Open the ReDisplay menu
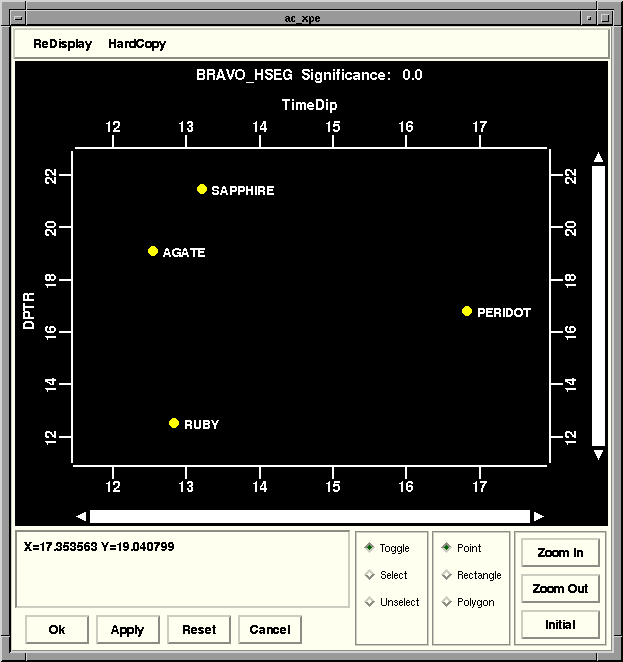Image resolution: width=623 pixels, height=662 pixels. pyautogui.click(x=62, y=44)
